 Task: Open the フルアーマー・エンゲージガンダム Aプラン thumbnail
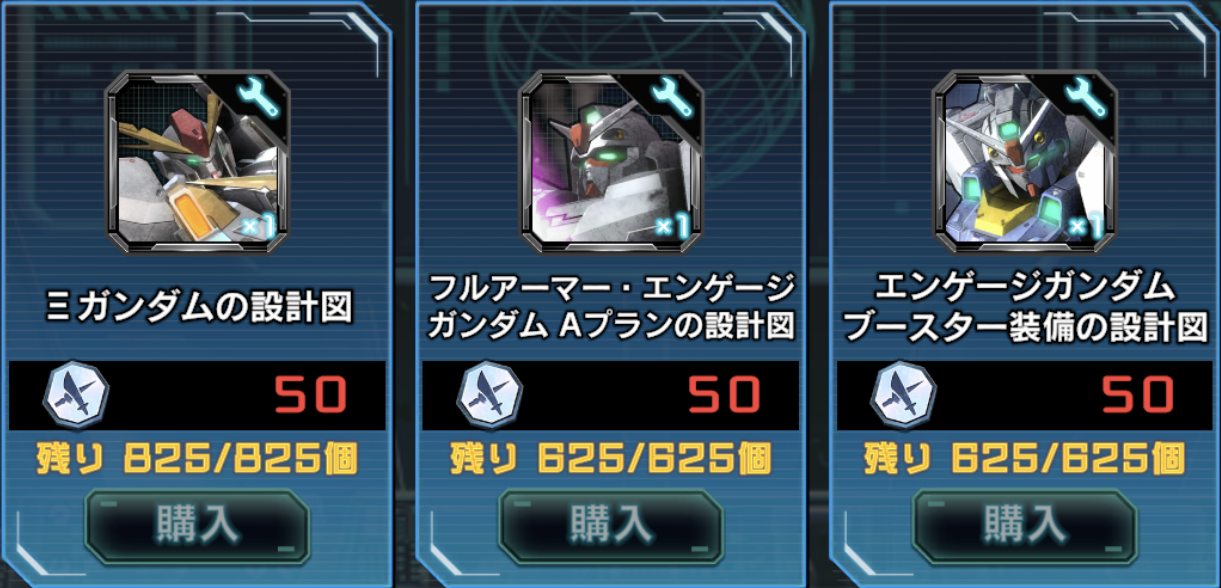coord(611,163)
